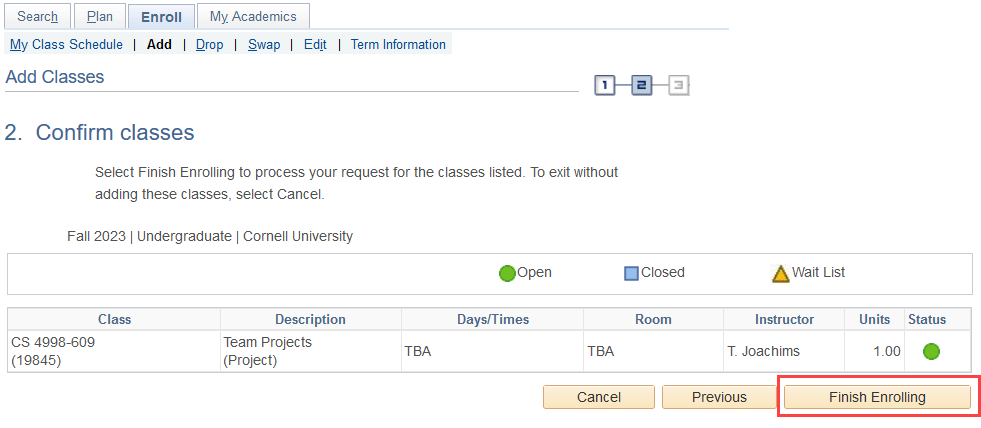
Task: Select the Add sub-navigation link
Action: click(x=159, y=45)
